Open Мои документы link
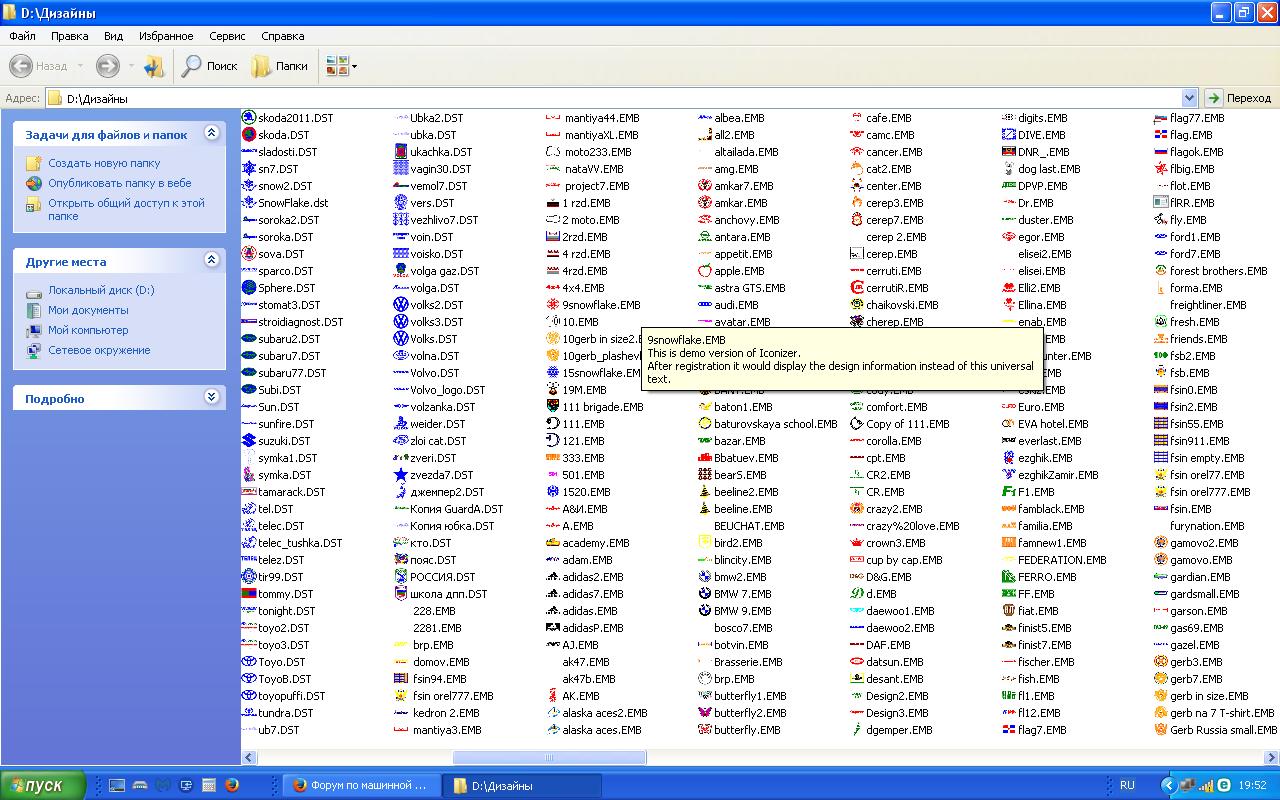1280x800 pixels. click(x=88, y=310)
